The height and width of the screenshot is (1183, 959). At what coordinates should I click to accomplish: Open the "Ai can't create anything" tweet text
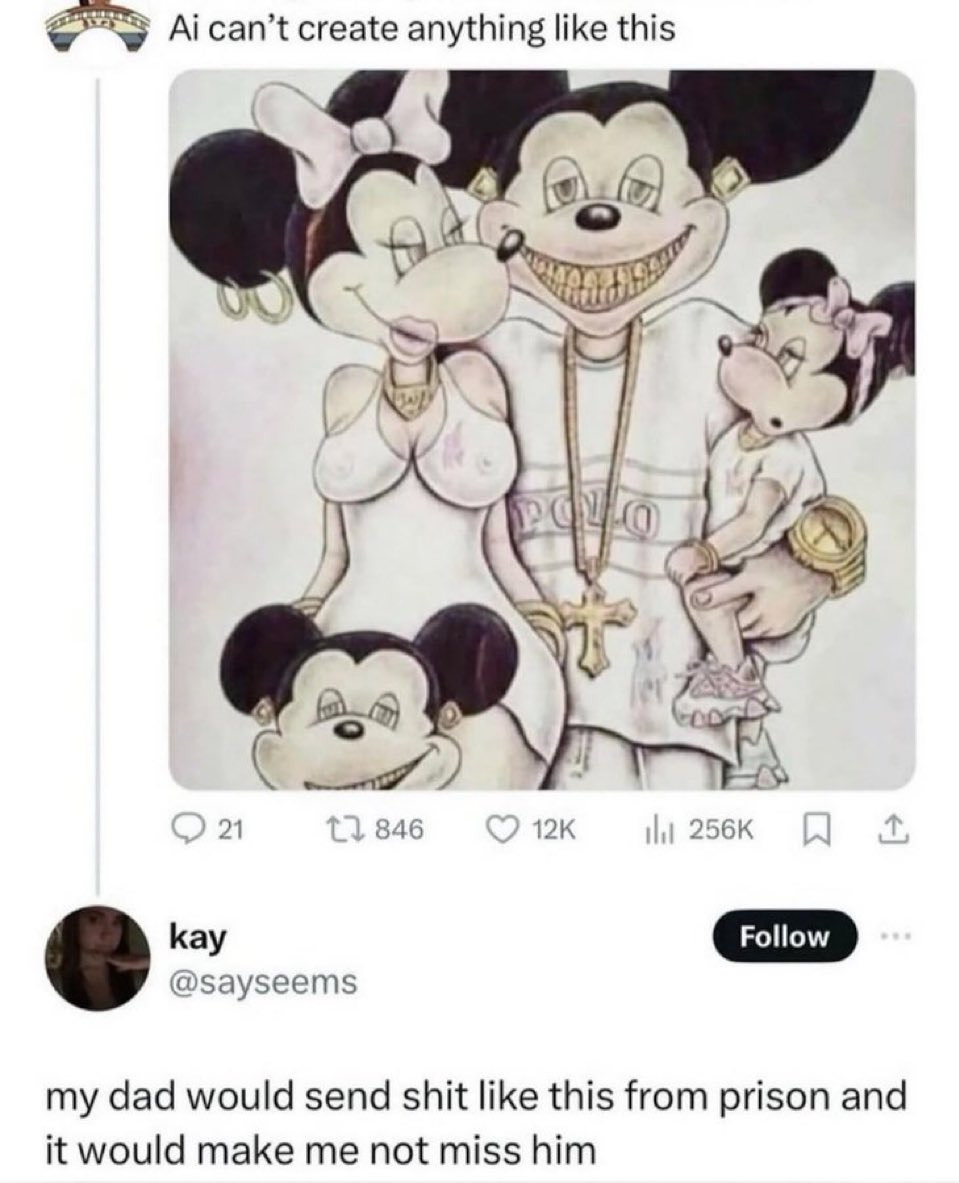click(x=420, y=30)
